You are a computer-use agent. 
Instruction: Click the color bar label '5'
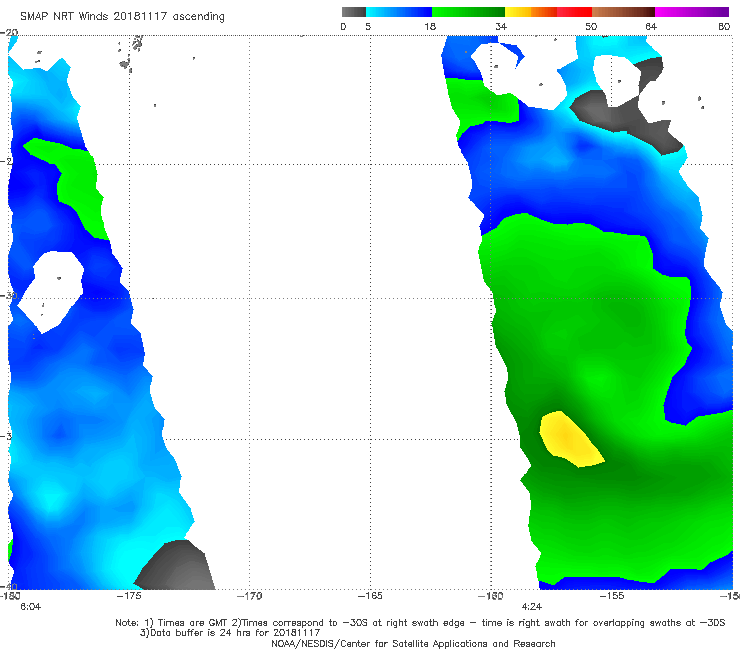tap(368, 26)
